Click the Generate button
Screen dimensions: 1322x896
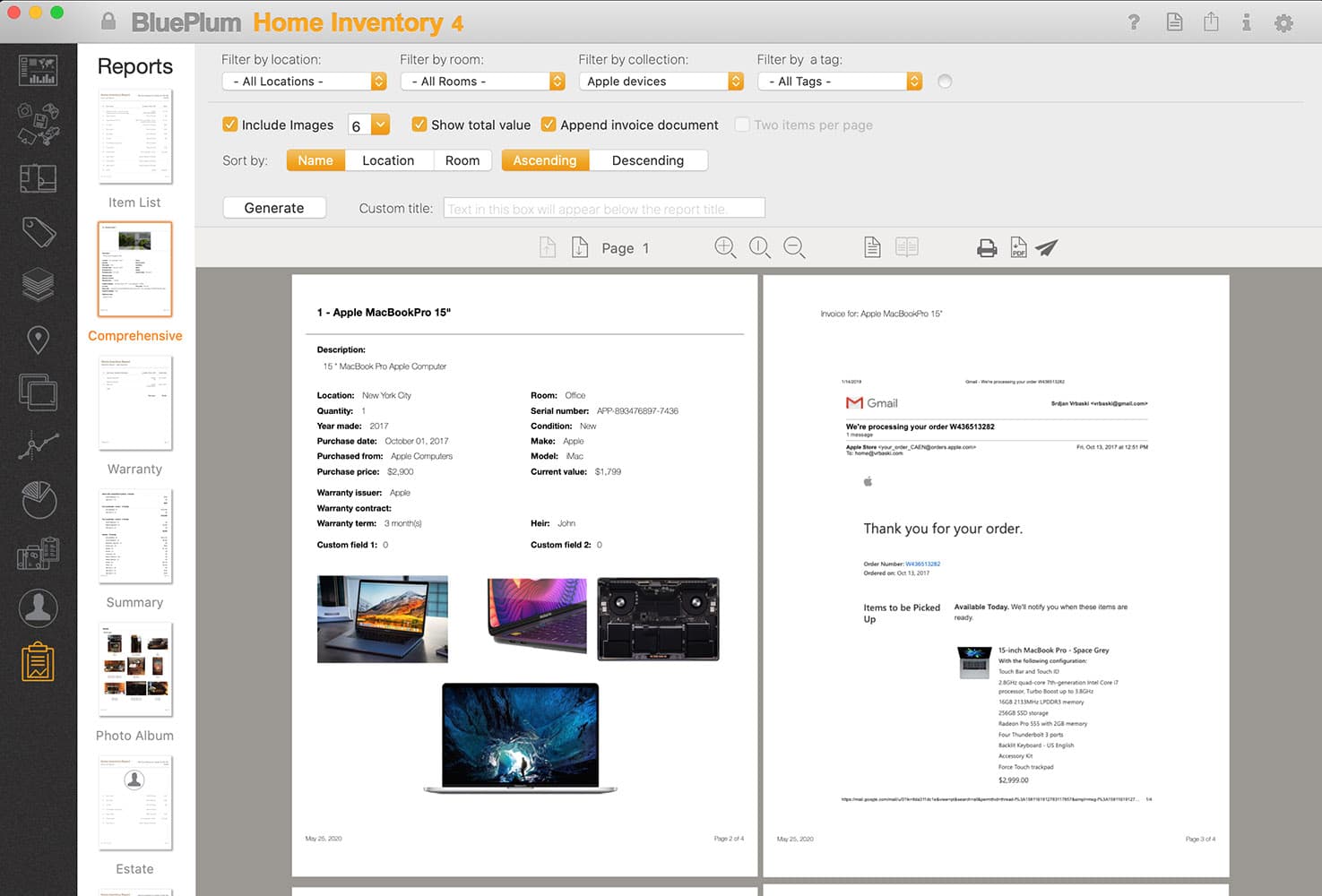(274, 208)
